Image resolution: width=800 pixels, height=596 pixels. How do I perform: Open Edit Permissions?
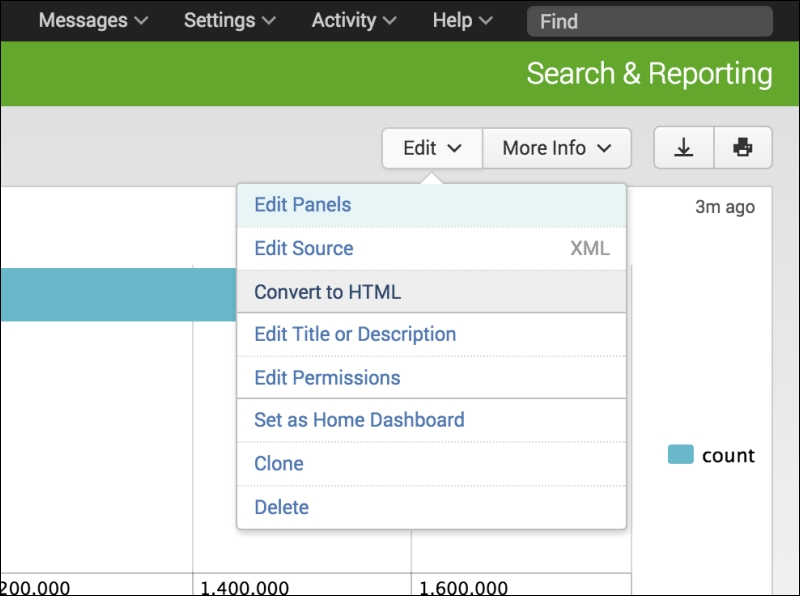click(x=432, y=378)
